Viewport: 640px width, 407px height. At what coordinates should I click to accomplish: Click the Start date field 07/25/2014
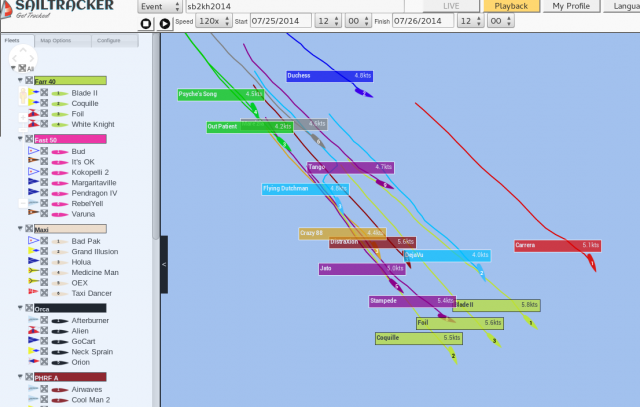[x=281, y=21]
